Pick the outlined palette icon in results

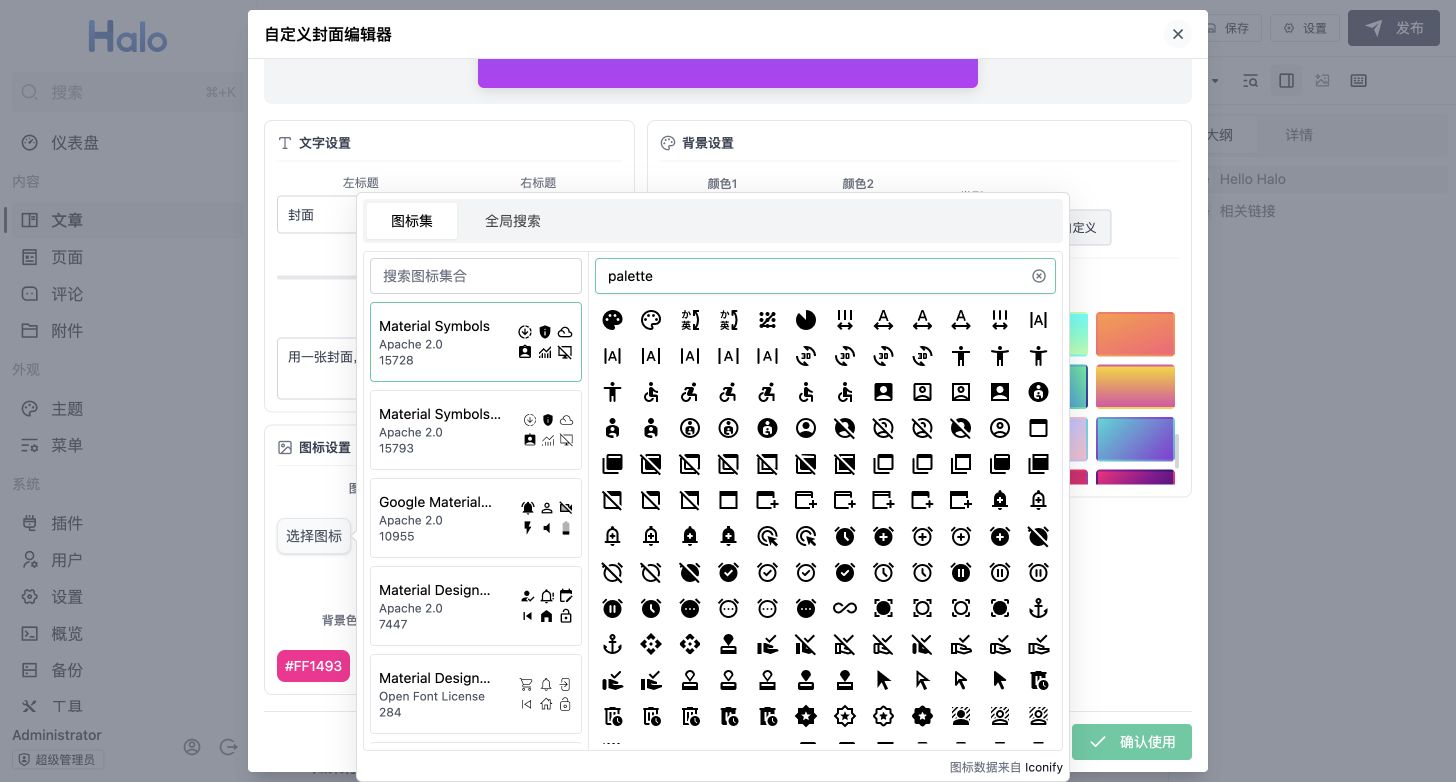[x=651, y=320]
